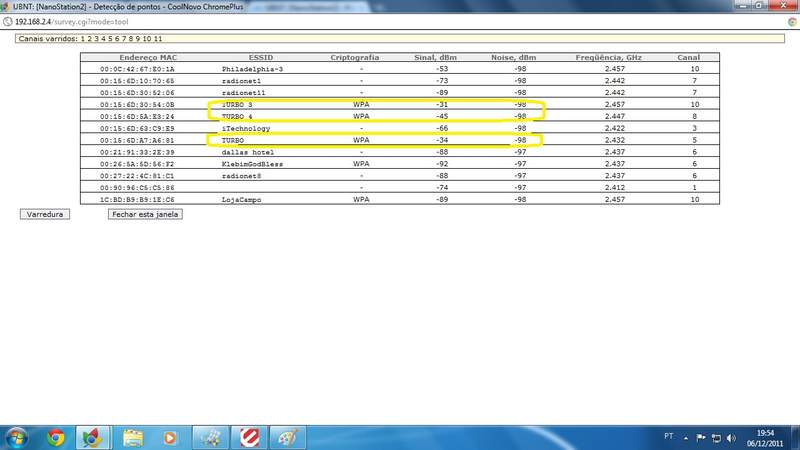Image resolution: width=800 pixels, height=450 pixels.
Task: Click the -53 signal value for Philadelphia-3
Action: tap(442, 69)
